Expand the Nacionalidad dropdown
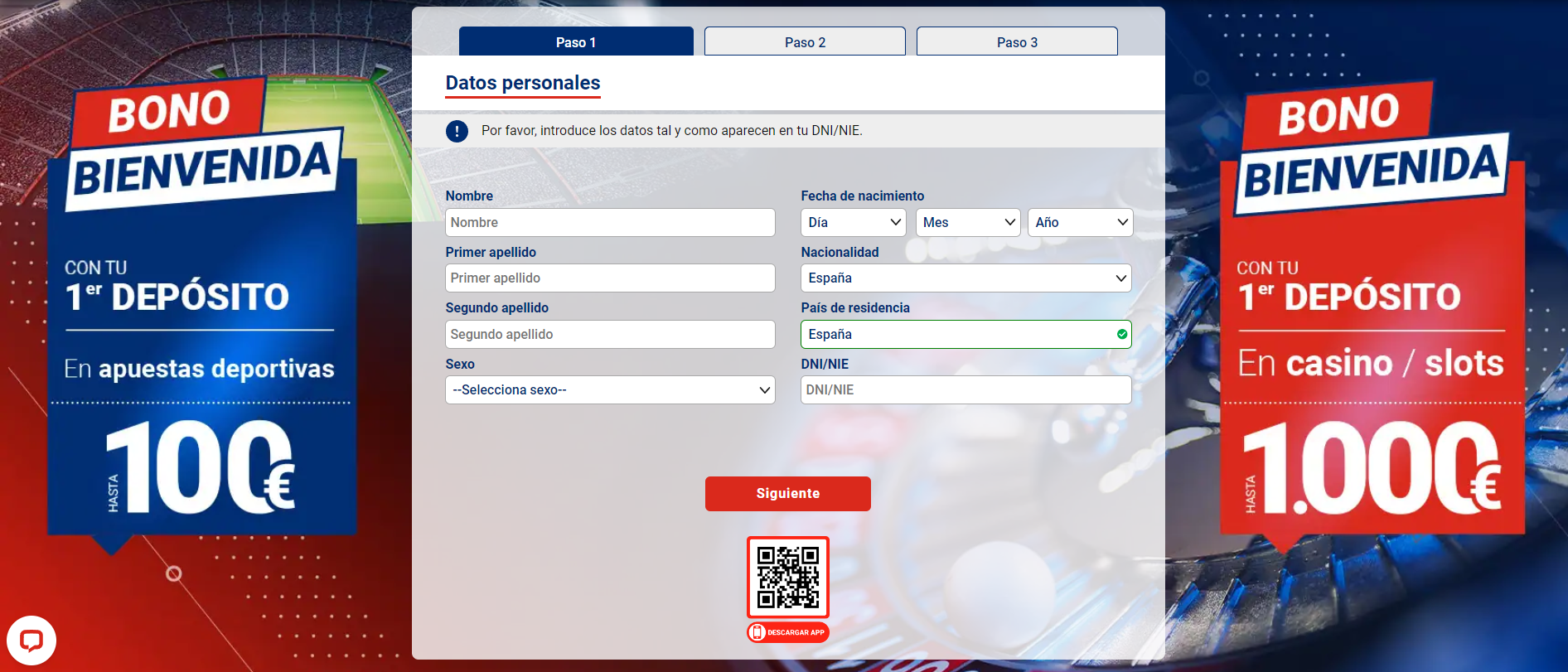Screen dimensions: 1568x672 point(965,278)
